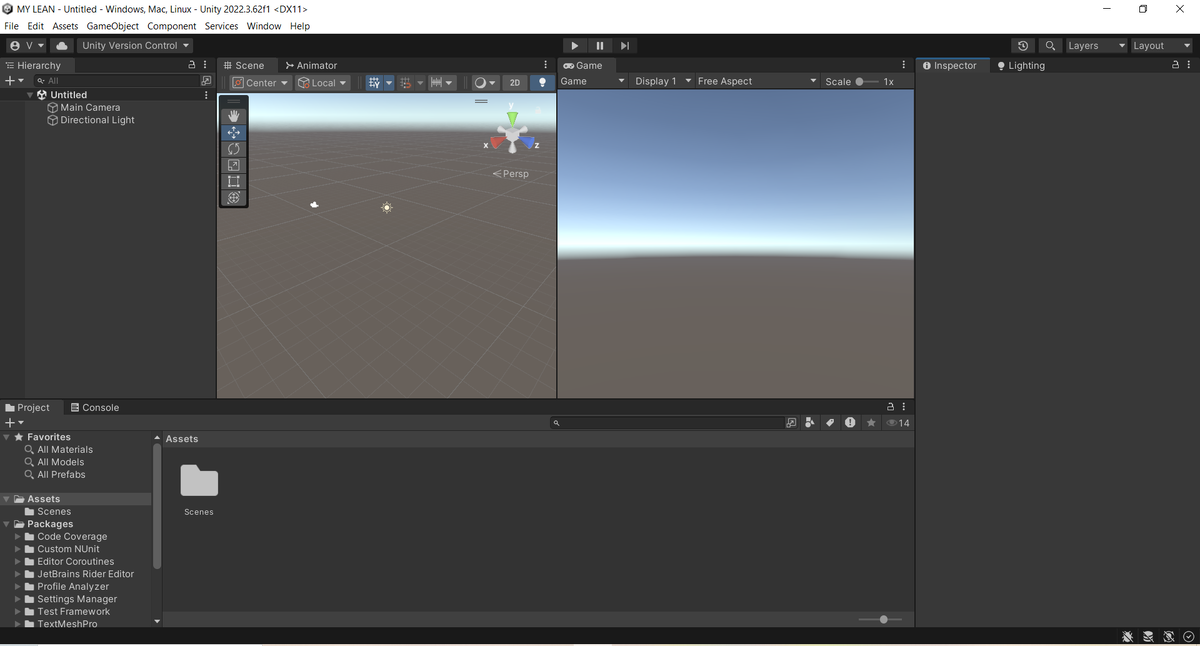Click the Step frame button
The image size is (1200, 646).
624,45
